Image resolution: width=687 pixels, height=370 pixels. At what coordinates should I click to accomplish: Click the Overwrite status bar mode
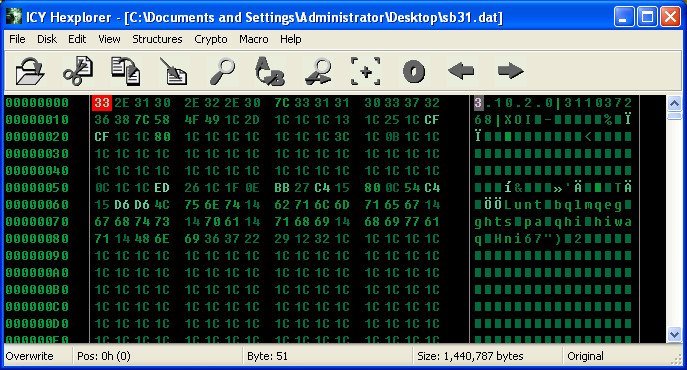click(29, 356)
